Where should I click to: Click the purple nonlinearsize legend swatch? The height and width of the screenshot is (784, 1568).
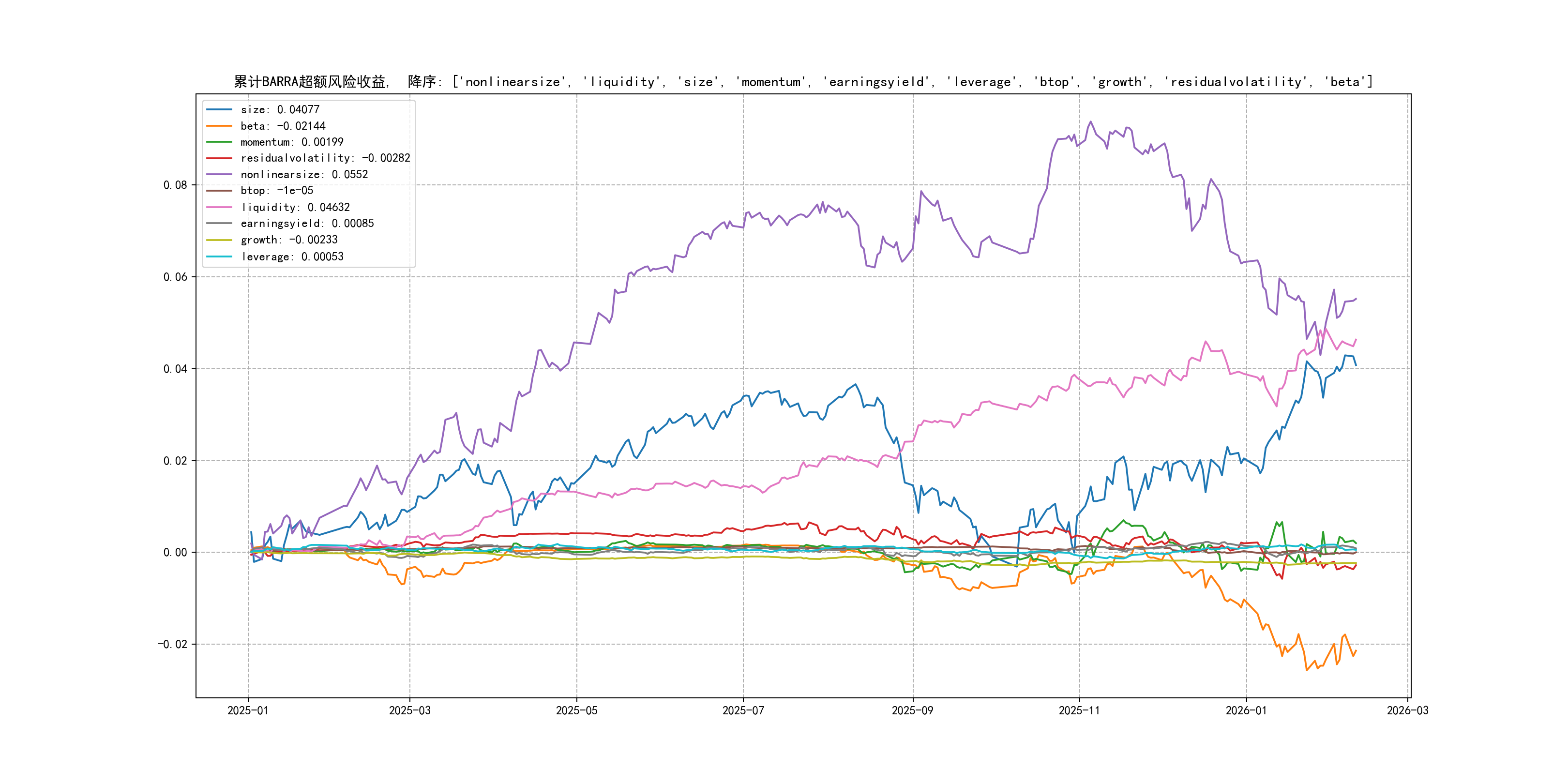219,175
